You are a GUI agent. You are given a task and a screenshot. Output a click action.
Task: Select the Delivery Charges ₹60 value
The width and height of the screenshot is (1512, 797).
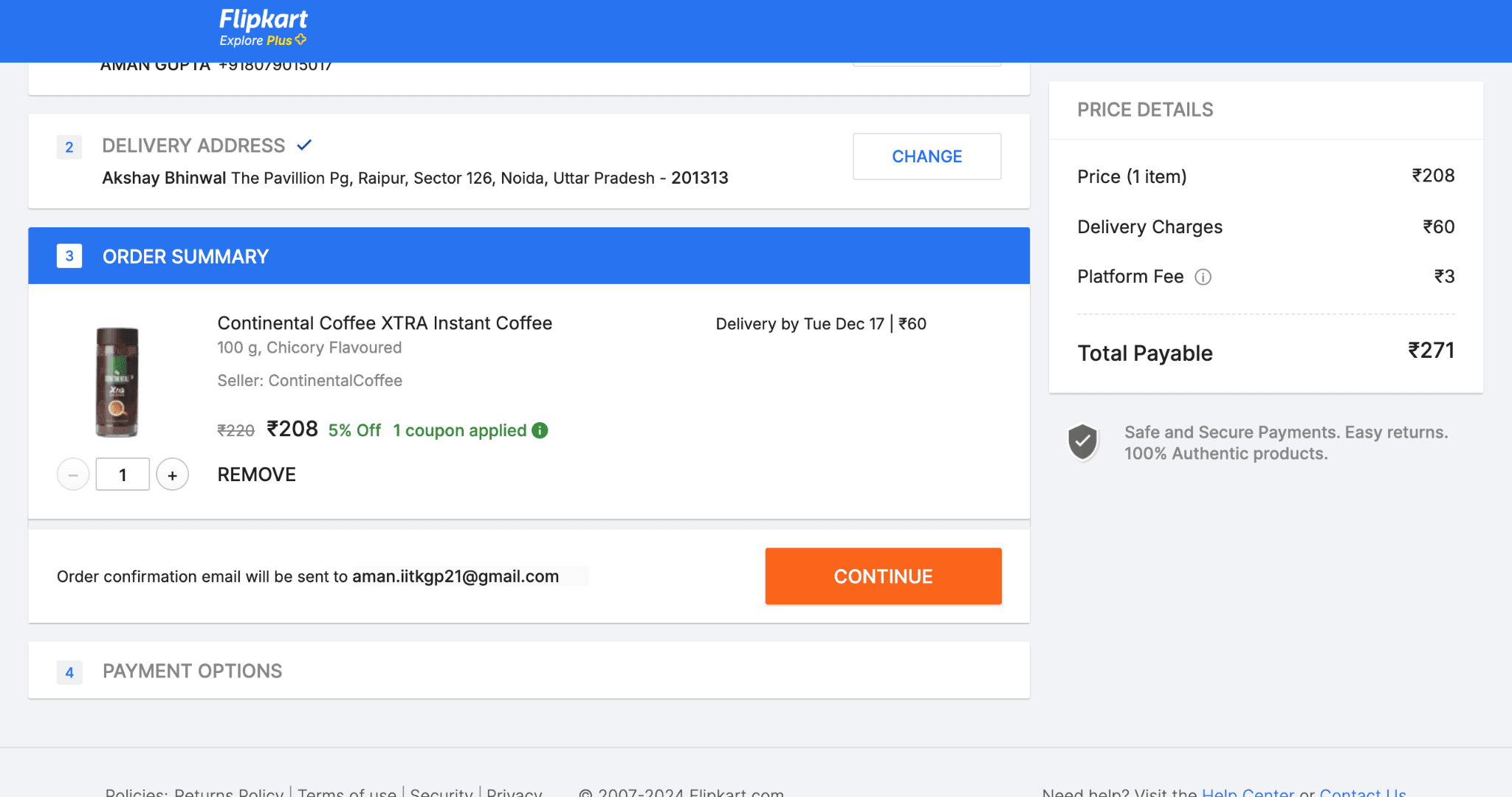click(1438, 227)
